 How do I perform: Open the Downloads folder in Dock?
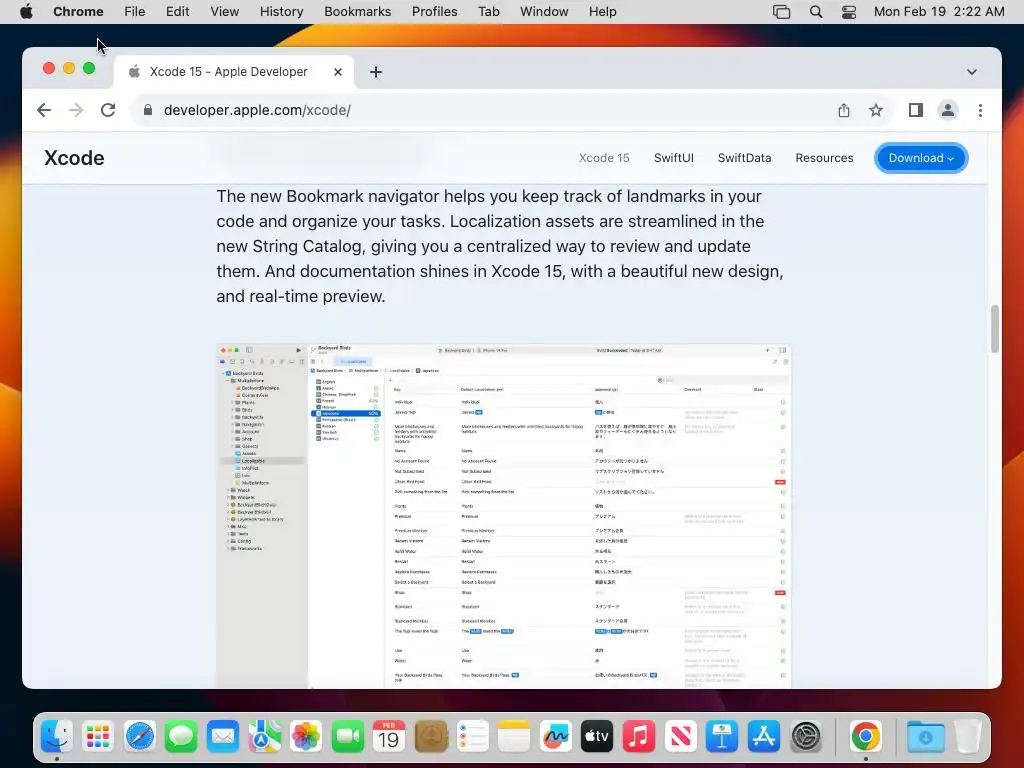point(925,737)
